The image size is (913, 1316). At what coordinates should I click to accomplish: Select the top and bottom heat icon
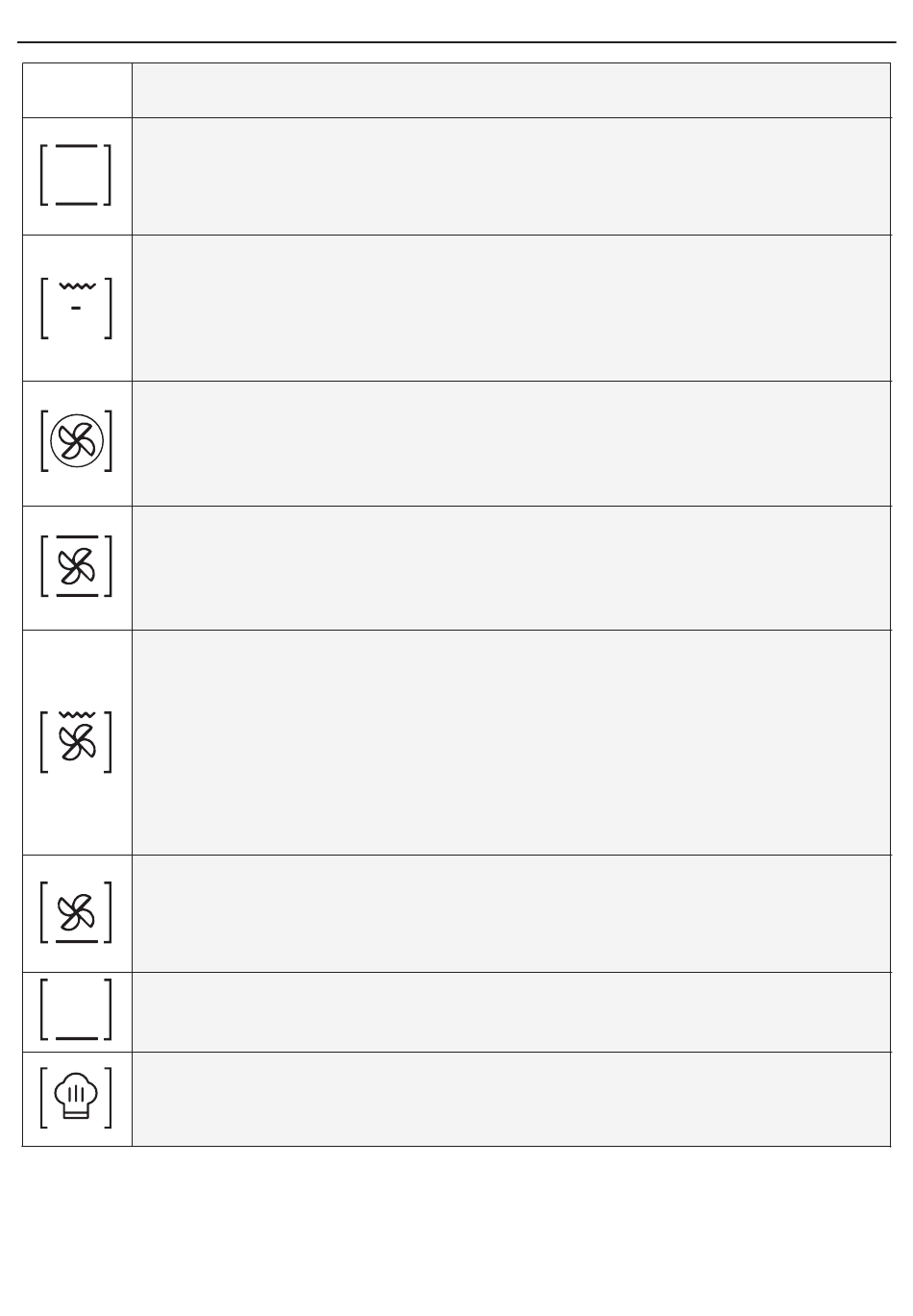(76, 175)
